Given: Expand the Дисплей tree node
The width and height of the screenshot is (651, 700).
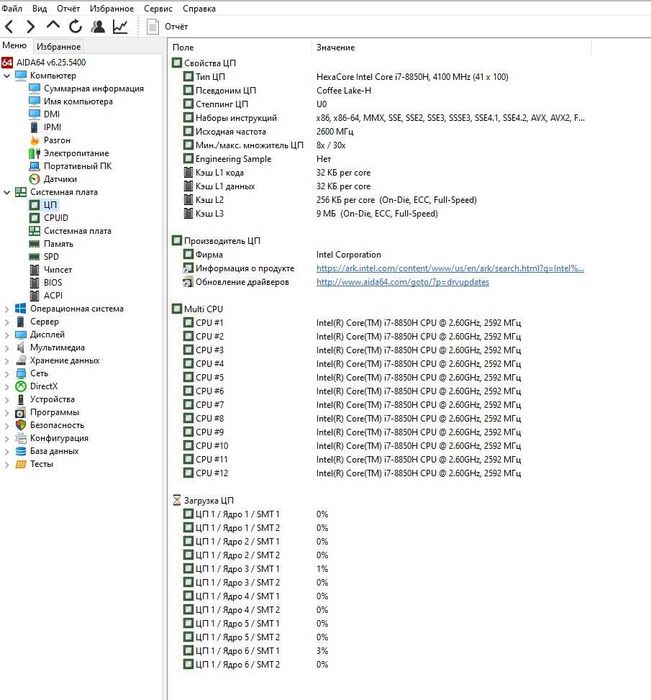Looking at the screenshot, I should (x=7, y=335).
